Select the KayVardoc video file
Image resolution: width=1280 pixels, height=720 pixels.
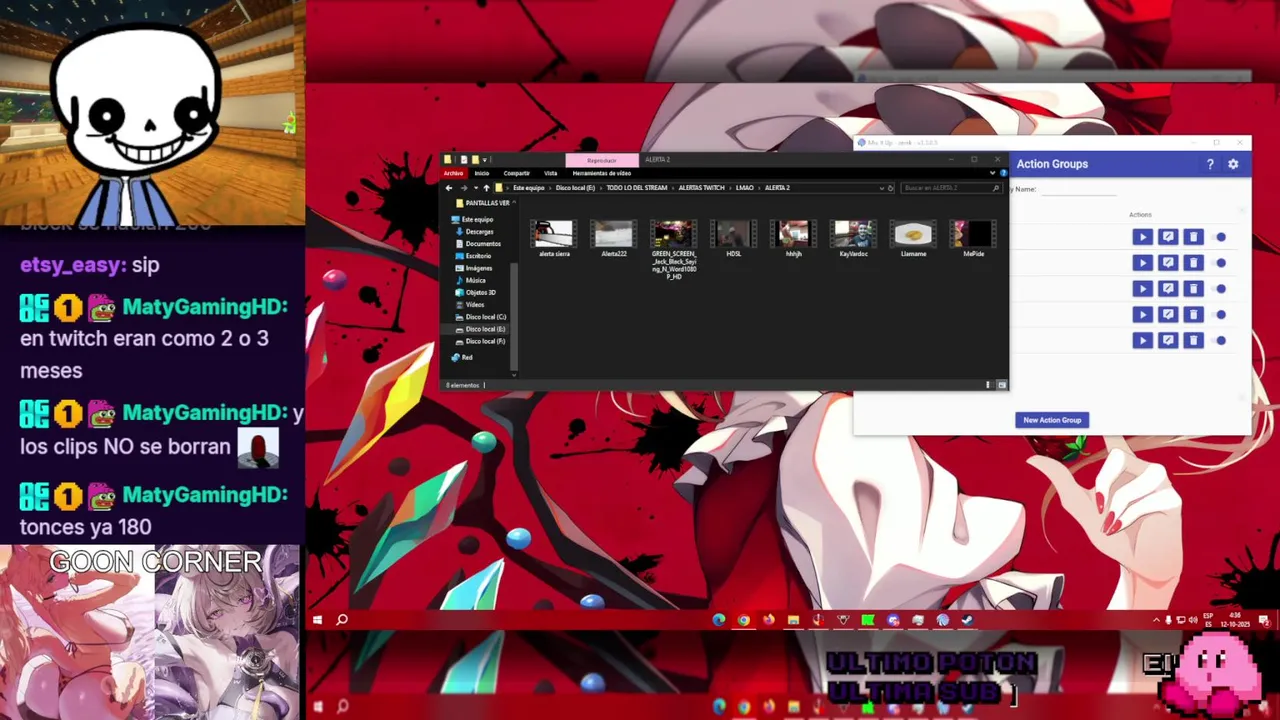853,239
